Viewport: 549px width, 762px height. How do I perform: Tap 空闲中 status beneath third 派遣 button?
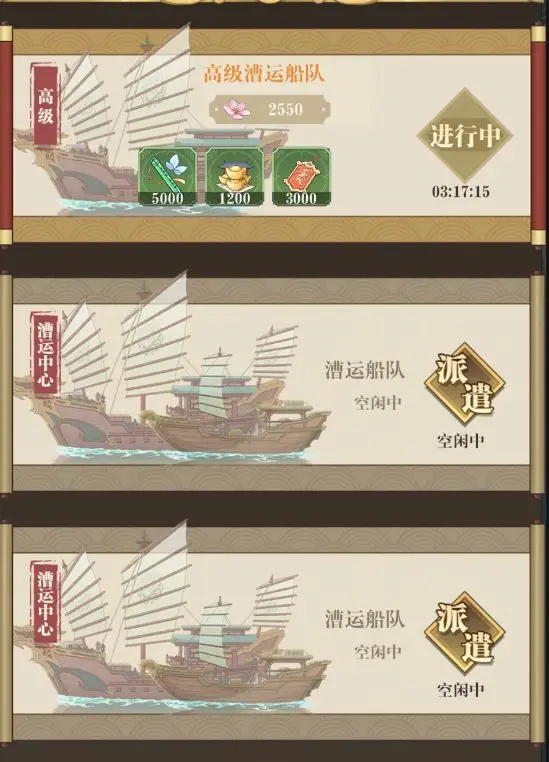[x=461, y=689]
